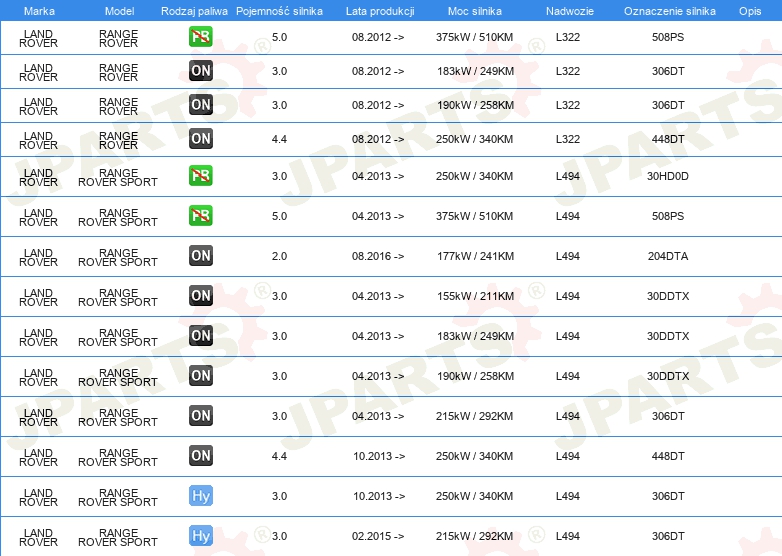Click the ON diesel icon for L322 190kW / 258KM
This screenshot has height=556, width=782.
coord(201,105)
